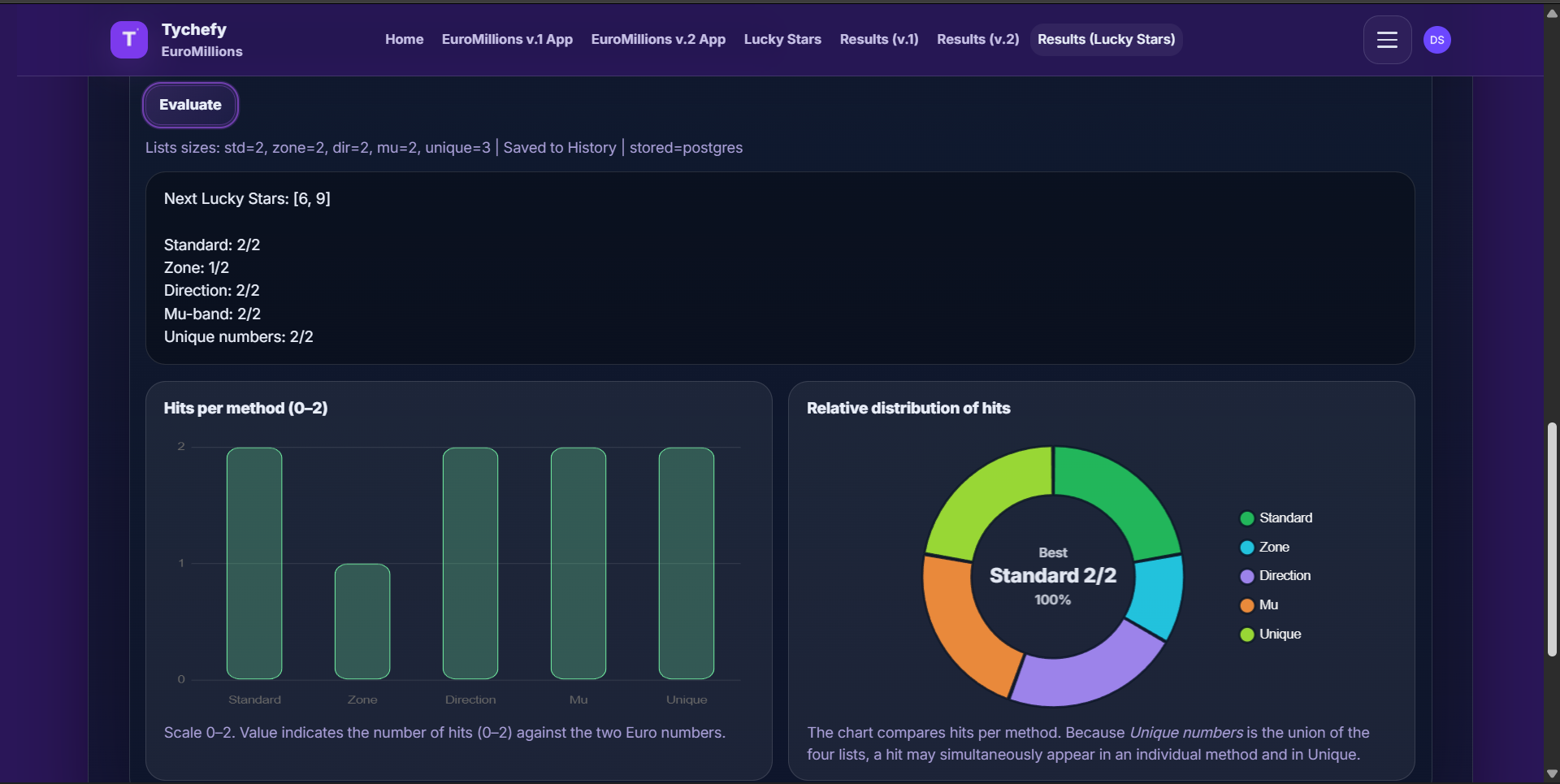Switch to the Results (v.2) tab
Viewport: 1560px width, 784px height.
pyautogui.click(x=977, y=39)
